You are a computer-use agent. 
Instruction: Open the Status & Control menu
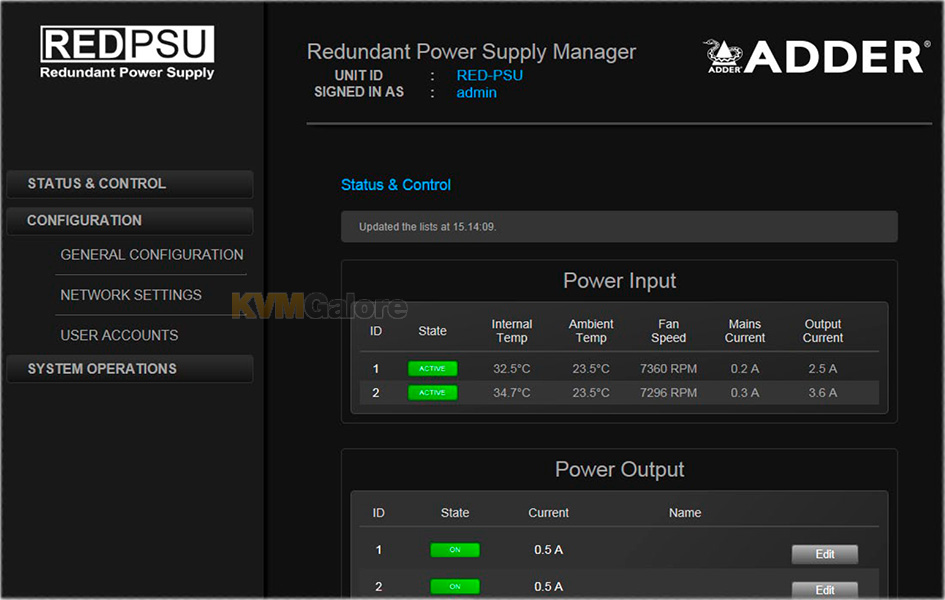pos(130,184)
